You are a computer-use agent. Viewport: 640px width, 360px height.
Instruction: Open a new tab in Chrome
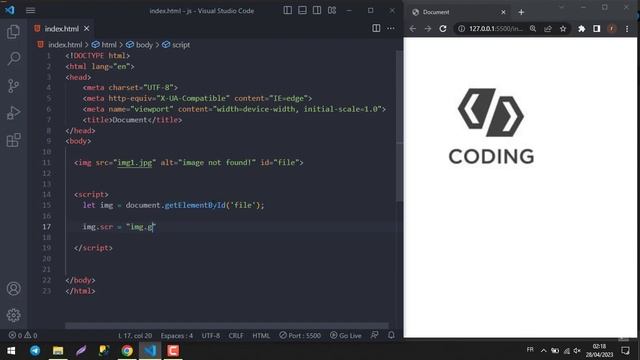(x=521, y=12)
